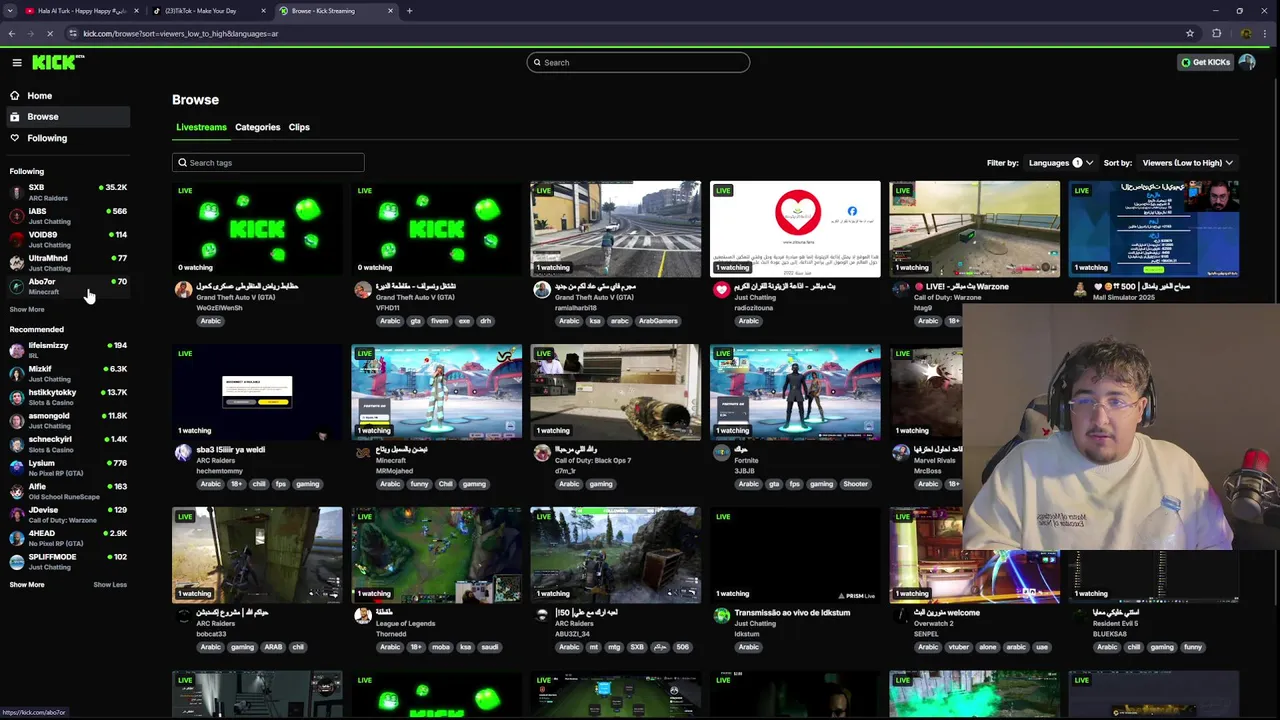Open Chrome three-dot menu
Screen dimensions: 1280x720
(1266, 34)
